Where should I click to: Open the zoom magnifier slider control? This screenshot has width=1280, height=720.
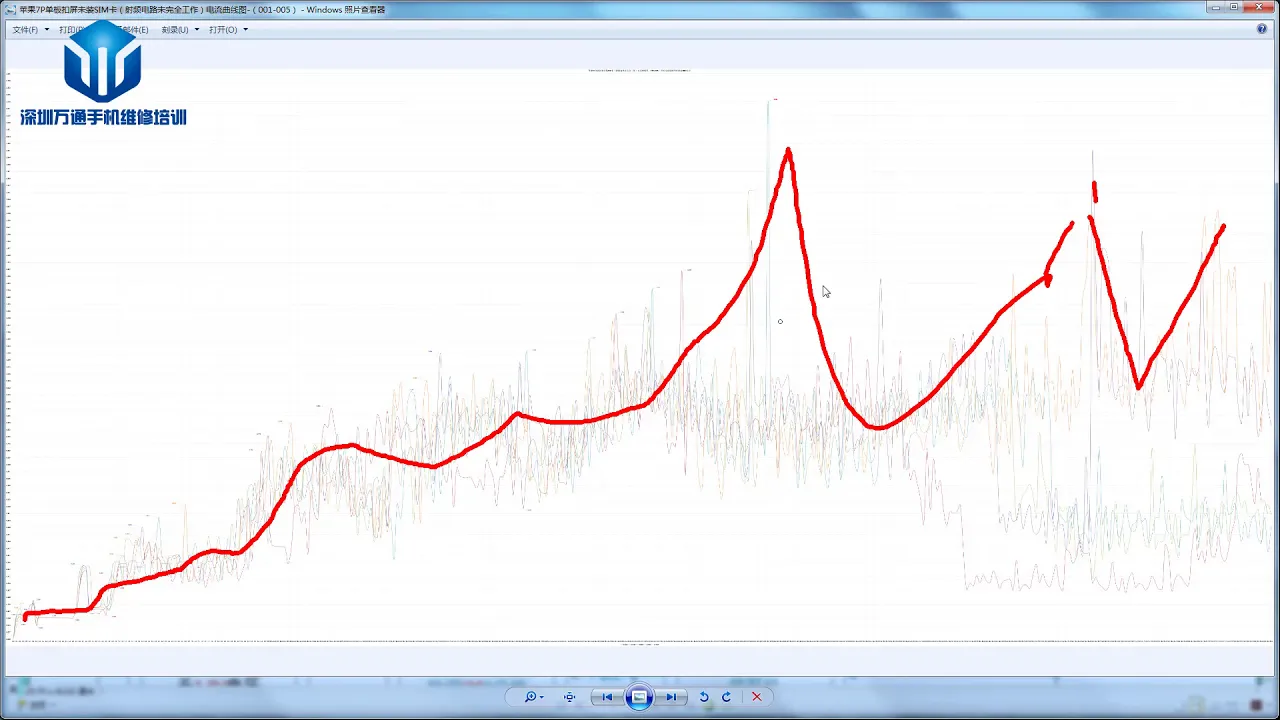tap(533, 697)
